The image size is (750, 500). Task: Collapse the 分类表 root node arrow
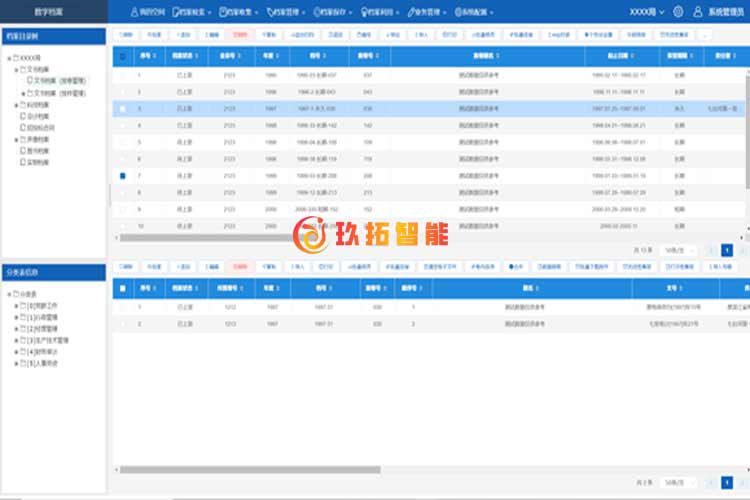coord(9,294)
